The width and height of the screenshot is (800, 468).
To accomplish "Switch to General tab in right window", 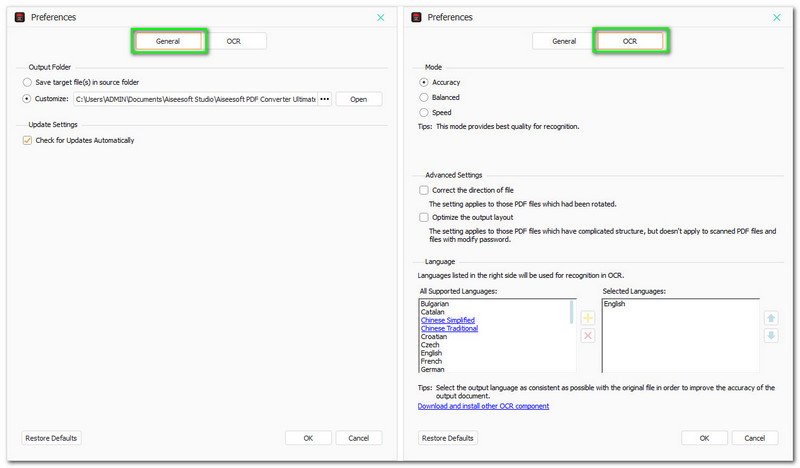I will click(564, 41).
